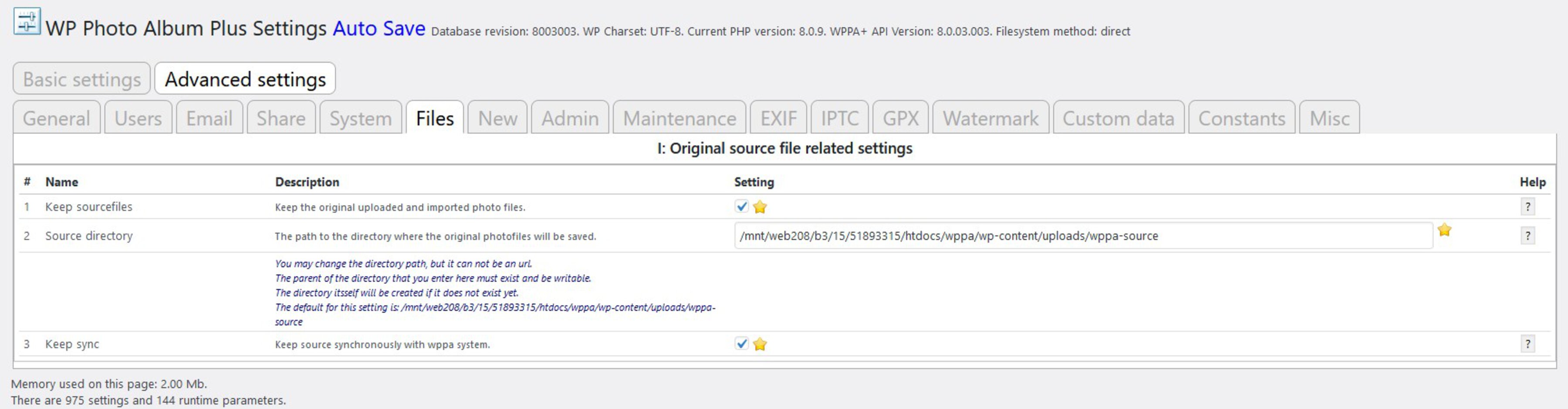Click the star icon next to Keep sync
1568x409 pixels.
[760, 344]
